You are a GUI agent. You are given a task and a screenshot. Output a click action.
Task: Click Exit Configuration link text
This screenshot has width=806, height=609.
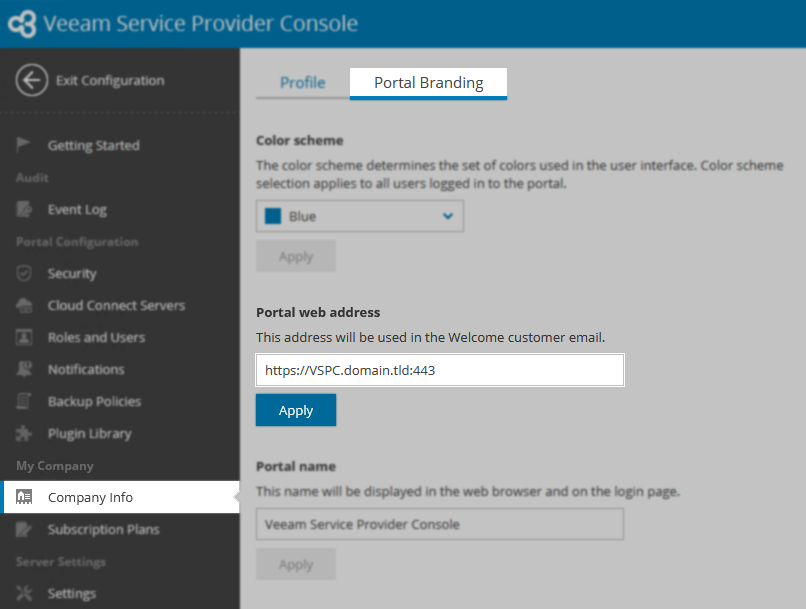pos(110,81)
